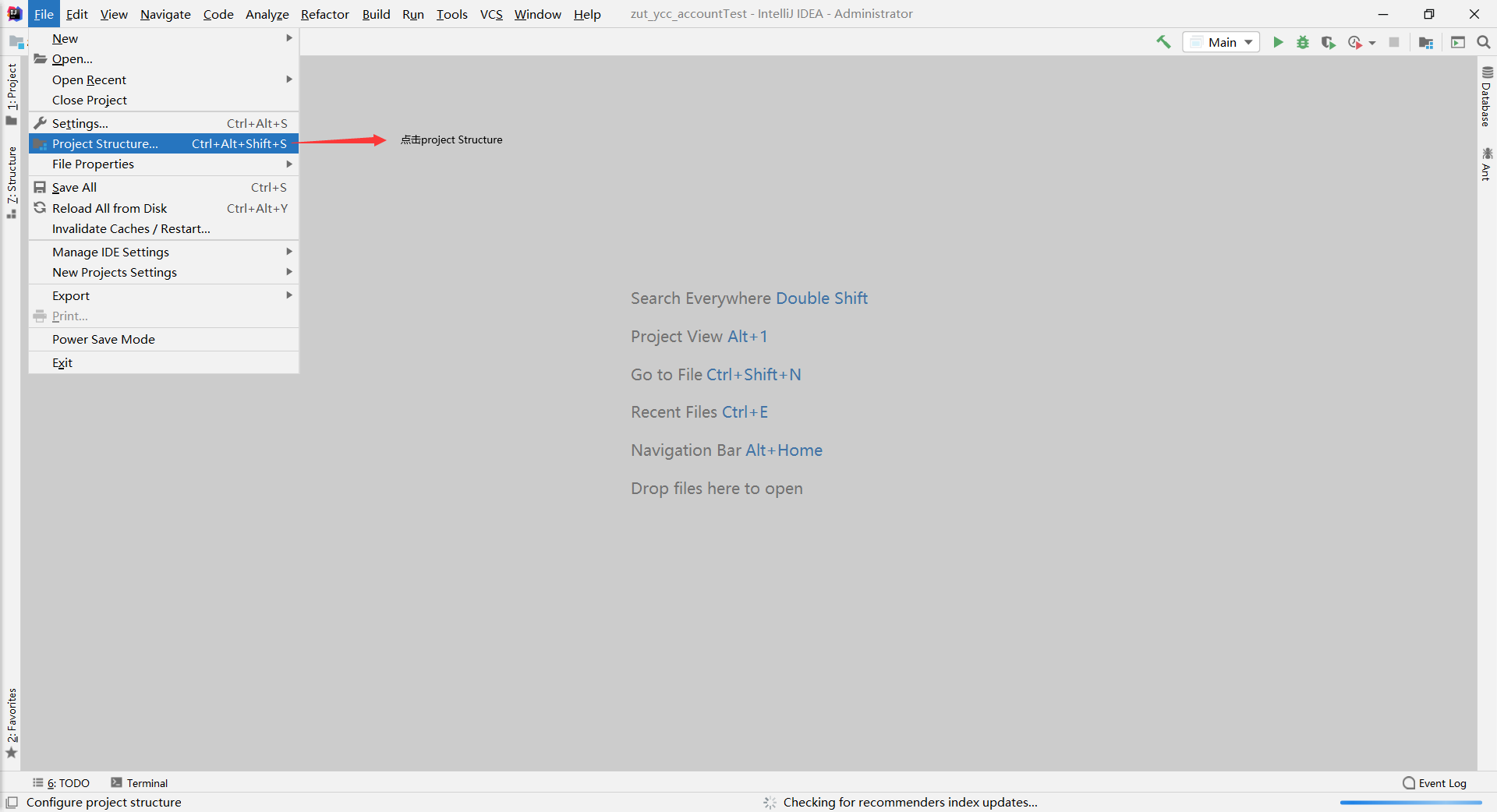Select Project Structure... menu entry
The image size is (1497, 812).
(x=164, y=143)
